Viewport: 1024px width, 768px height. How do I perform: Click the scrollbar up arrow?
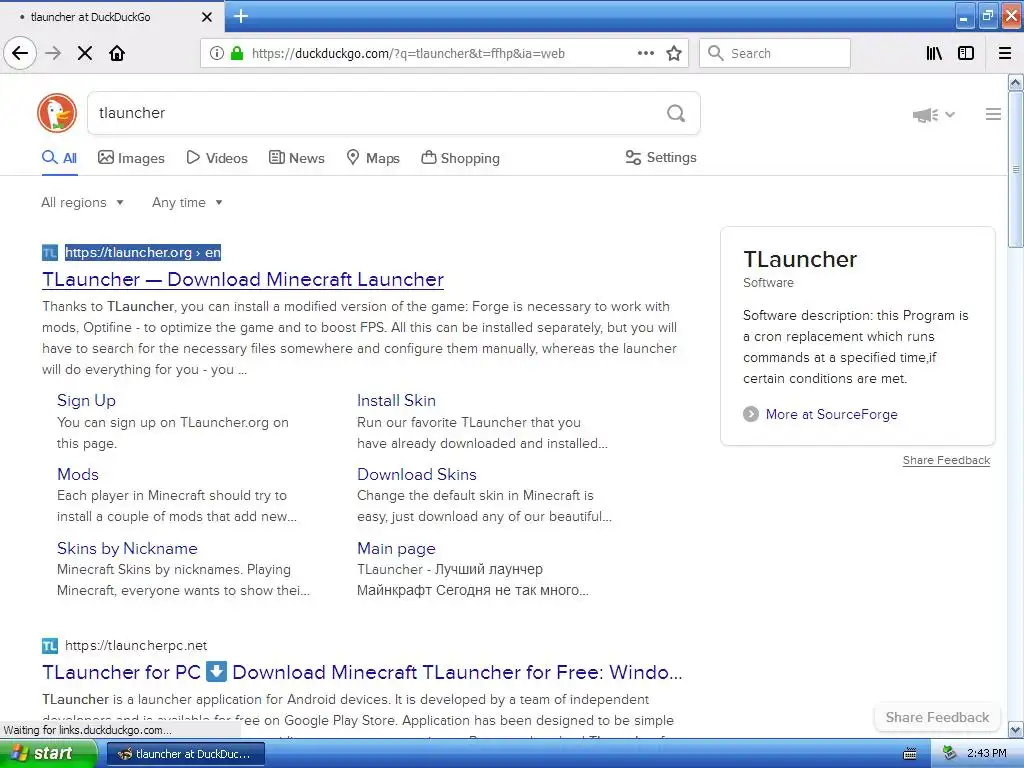1016,82
